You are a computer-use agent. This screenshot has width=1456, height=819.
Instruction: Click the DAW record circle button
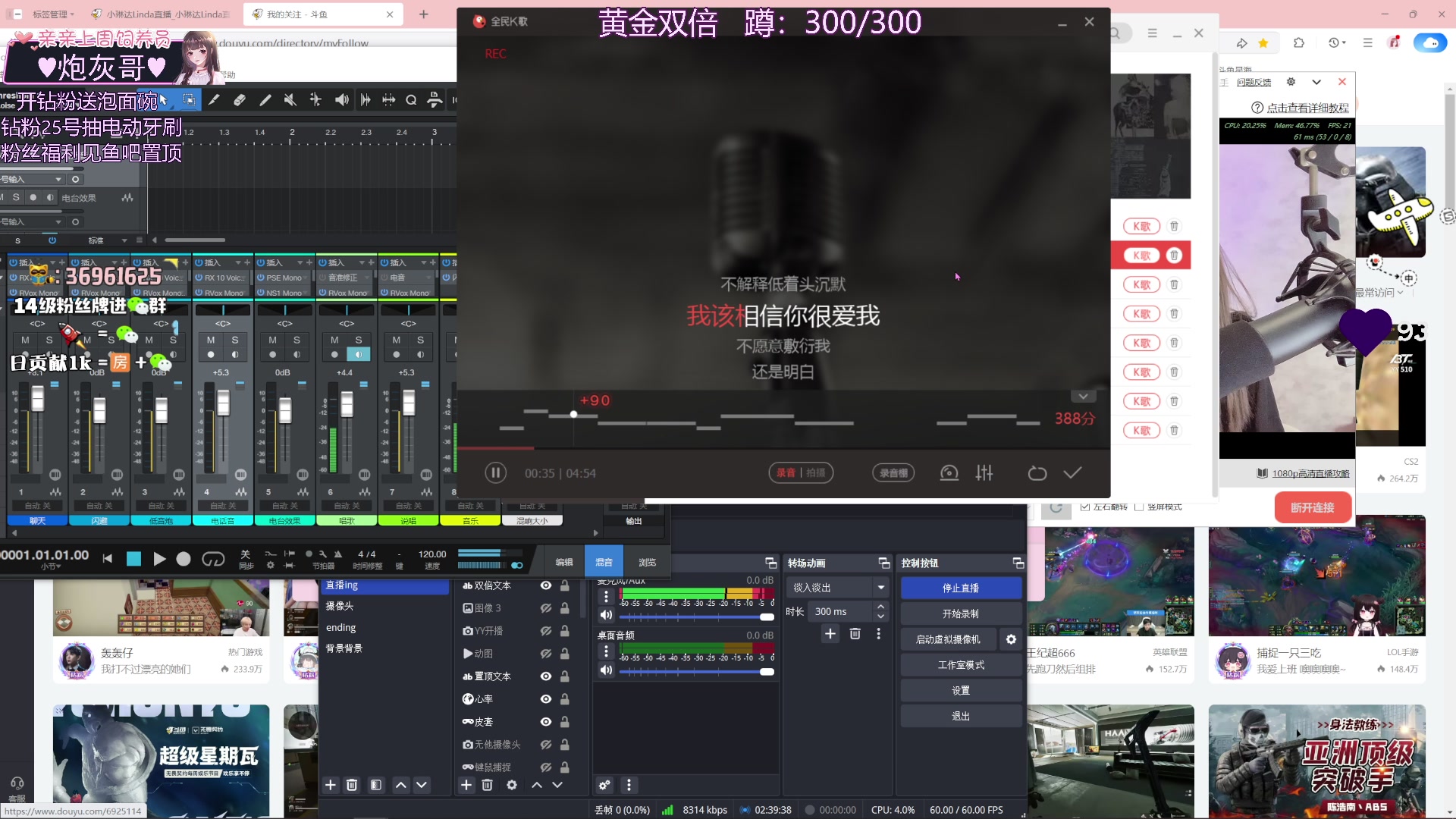coord(184,559)
